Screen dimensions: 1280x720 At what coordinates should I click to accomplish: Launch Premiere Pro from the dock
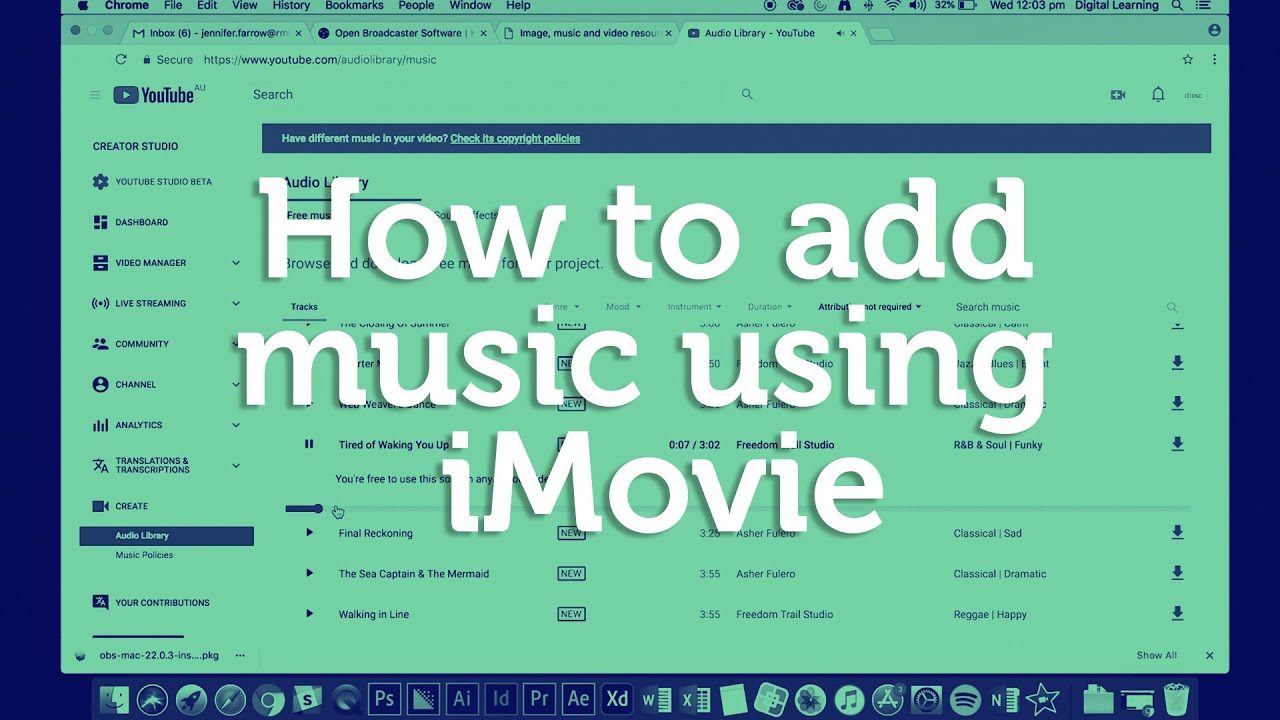click(540, 698)
